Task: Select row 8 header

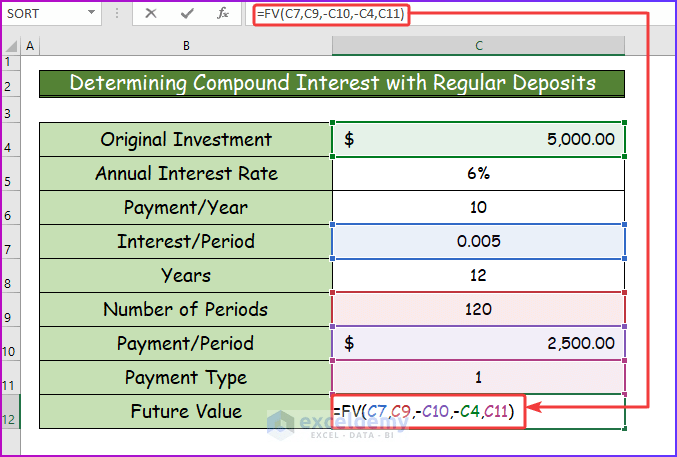Action: coord(11,276)
